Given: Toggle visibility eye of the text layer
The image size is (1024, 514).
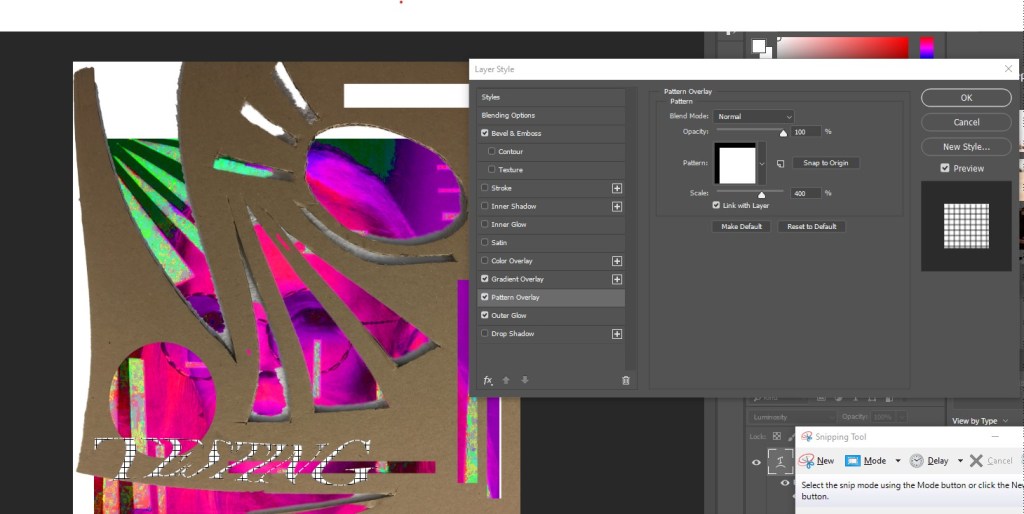Looking at the screenshot, I should (757, 461).
